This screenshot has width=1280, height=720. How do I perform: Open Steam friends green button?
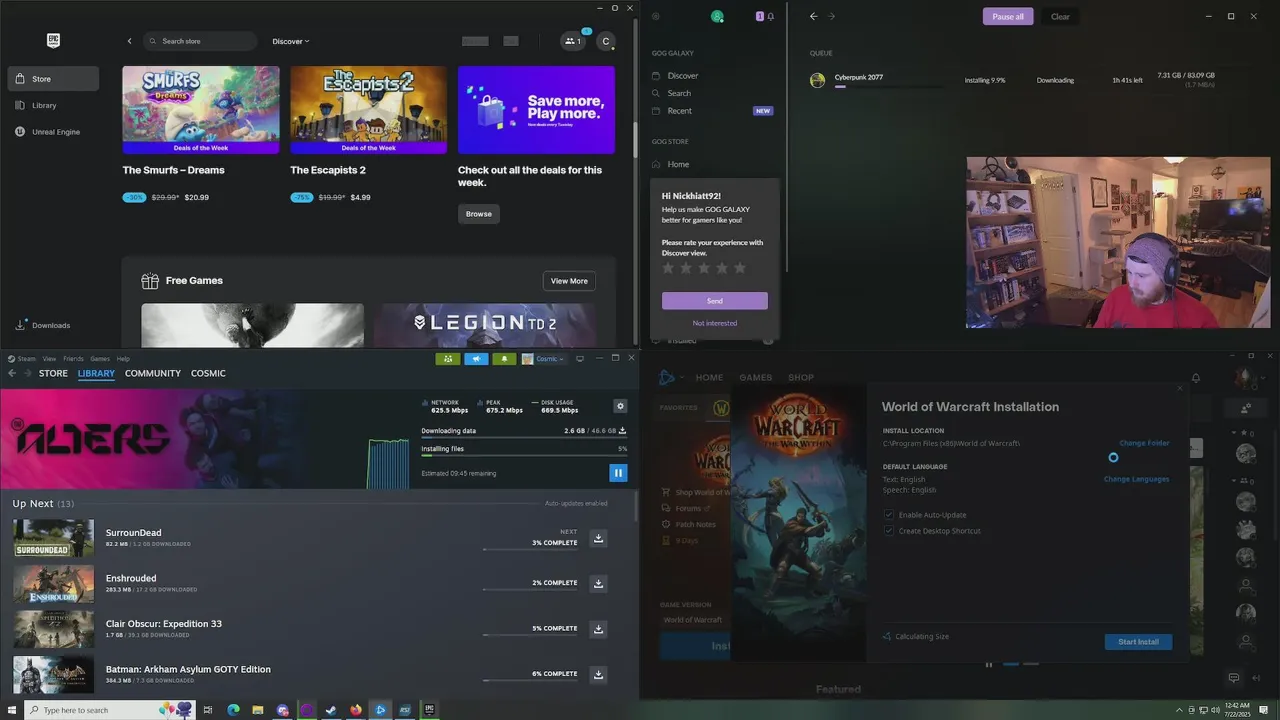point(447,359)
